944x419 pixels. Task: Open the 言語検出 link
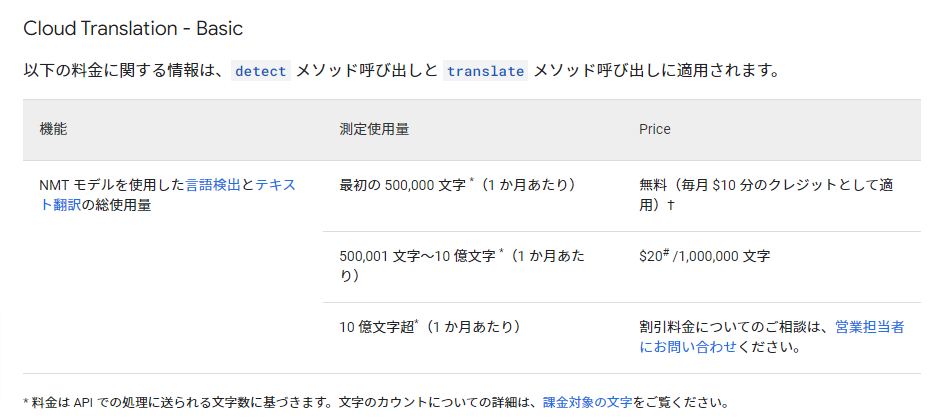pyautogui.click(x=213, y=185)
